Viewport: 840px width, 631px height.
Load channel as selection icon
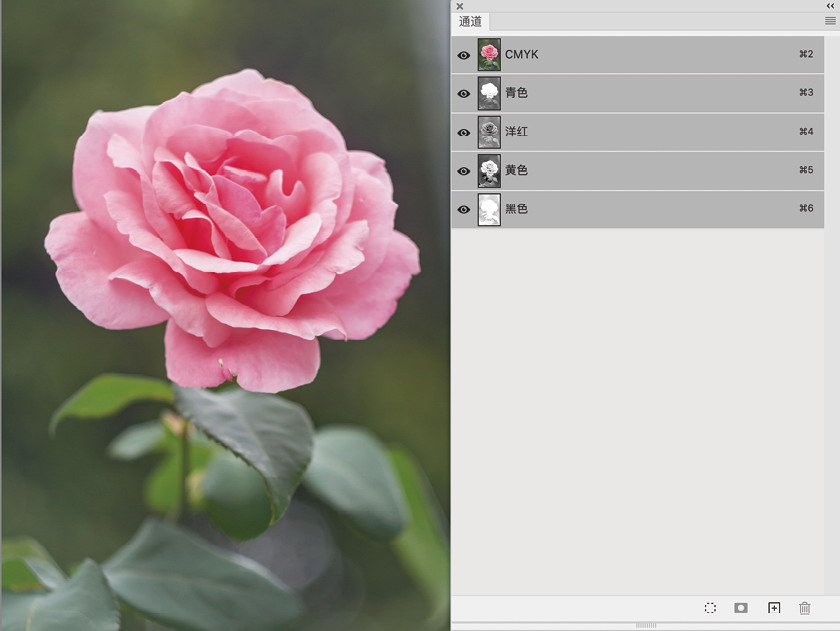click(x=710, y=608)
